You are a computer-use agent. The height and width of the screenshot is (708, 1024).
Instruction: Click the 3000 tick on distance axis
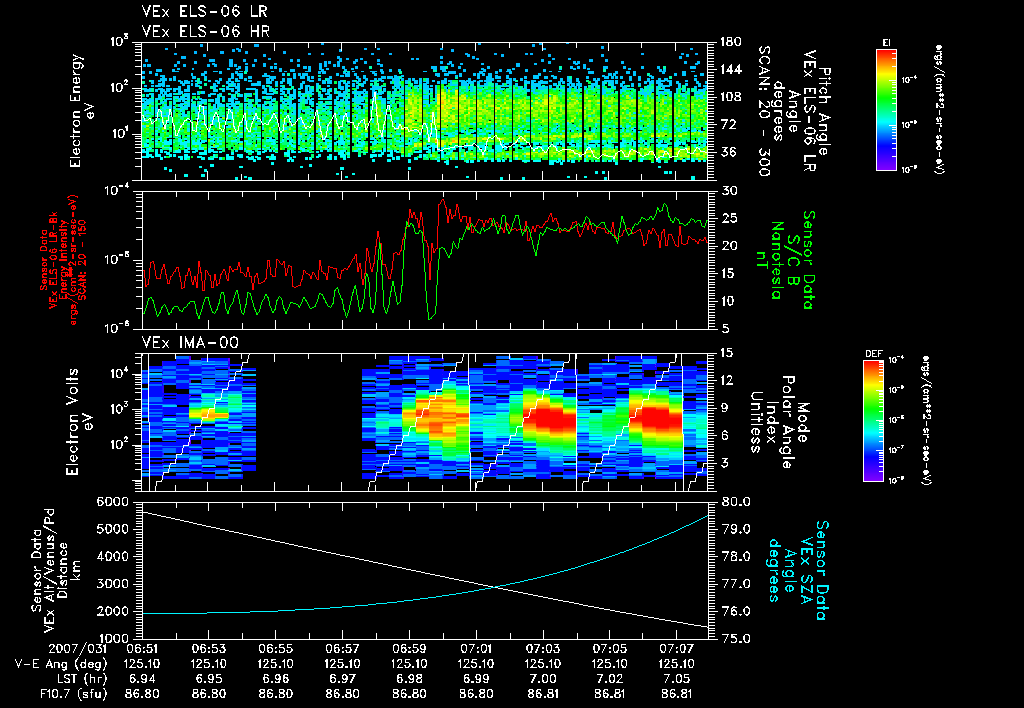113,584
